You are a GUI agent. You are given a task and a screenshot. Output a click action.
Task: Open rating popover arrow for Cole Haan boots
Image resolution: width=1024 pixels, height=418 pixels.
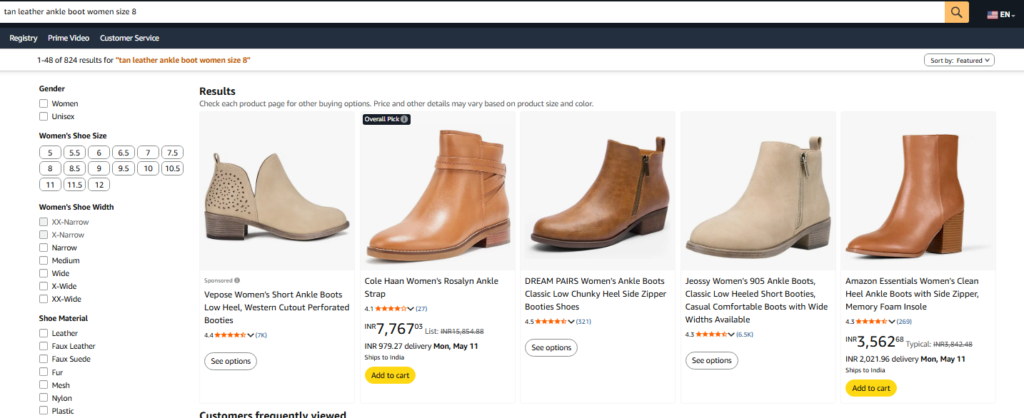[411, 309]
